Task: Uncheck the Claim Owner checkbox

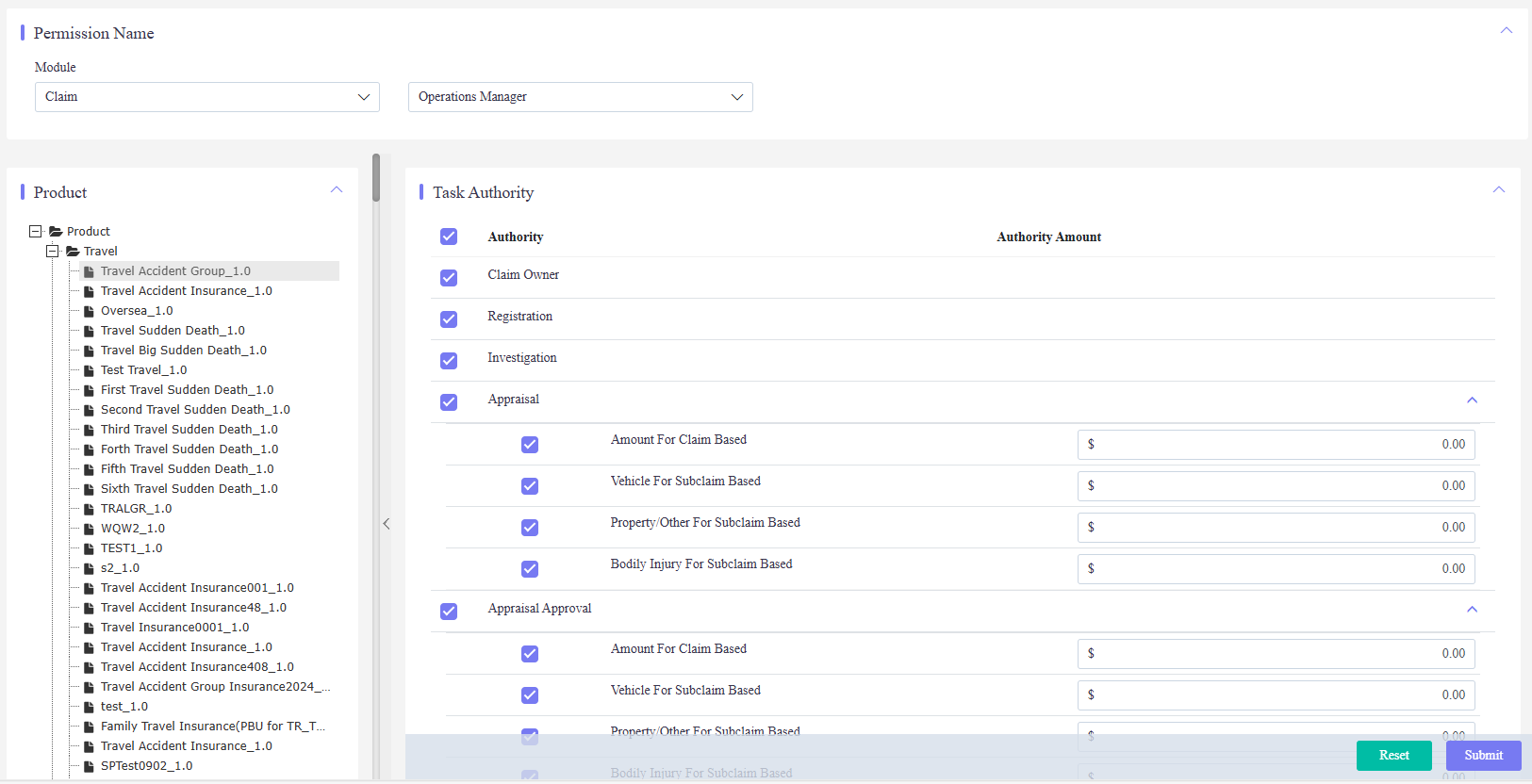Action: coord(449,278)
